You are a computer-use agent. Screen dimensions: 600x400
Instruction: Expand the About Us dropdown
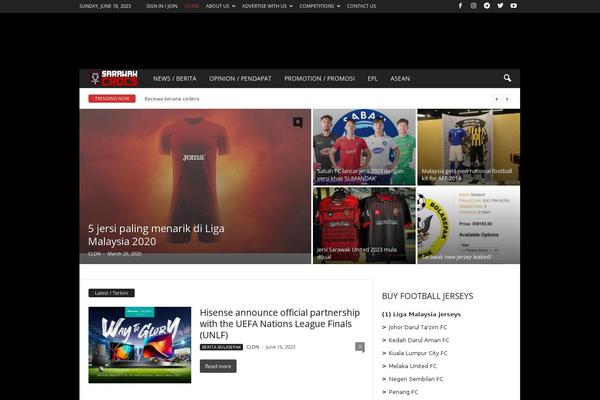click(220, 6)
